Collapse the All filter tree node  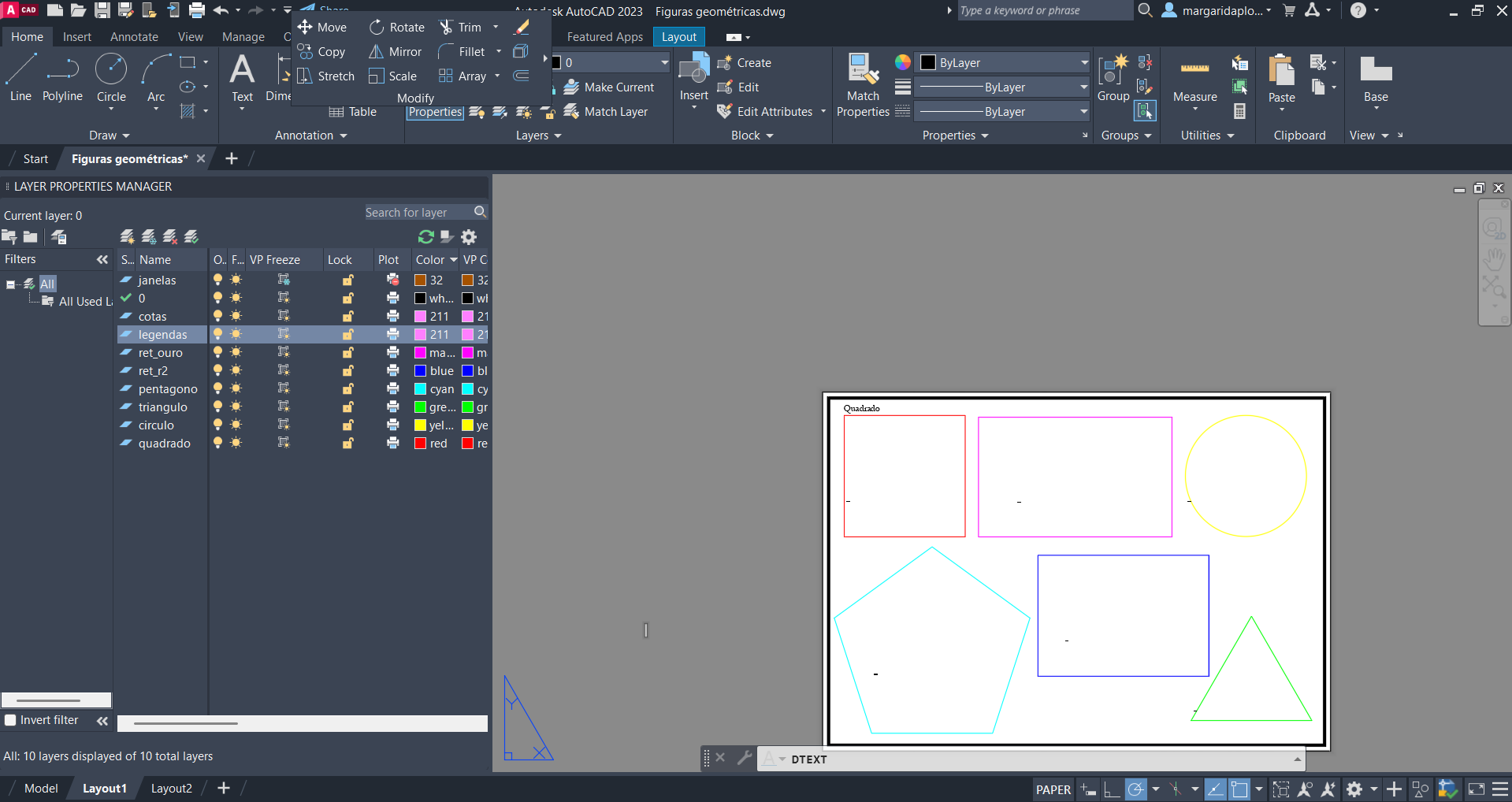click(10, 284)
